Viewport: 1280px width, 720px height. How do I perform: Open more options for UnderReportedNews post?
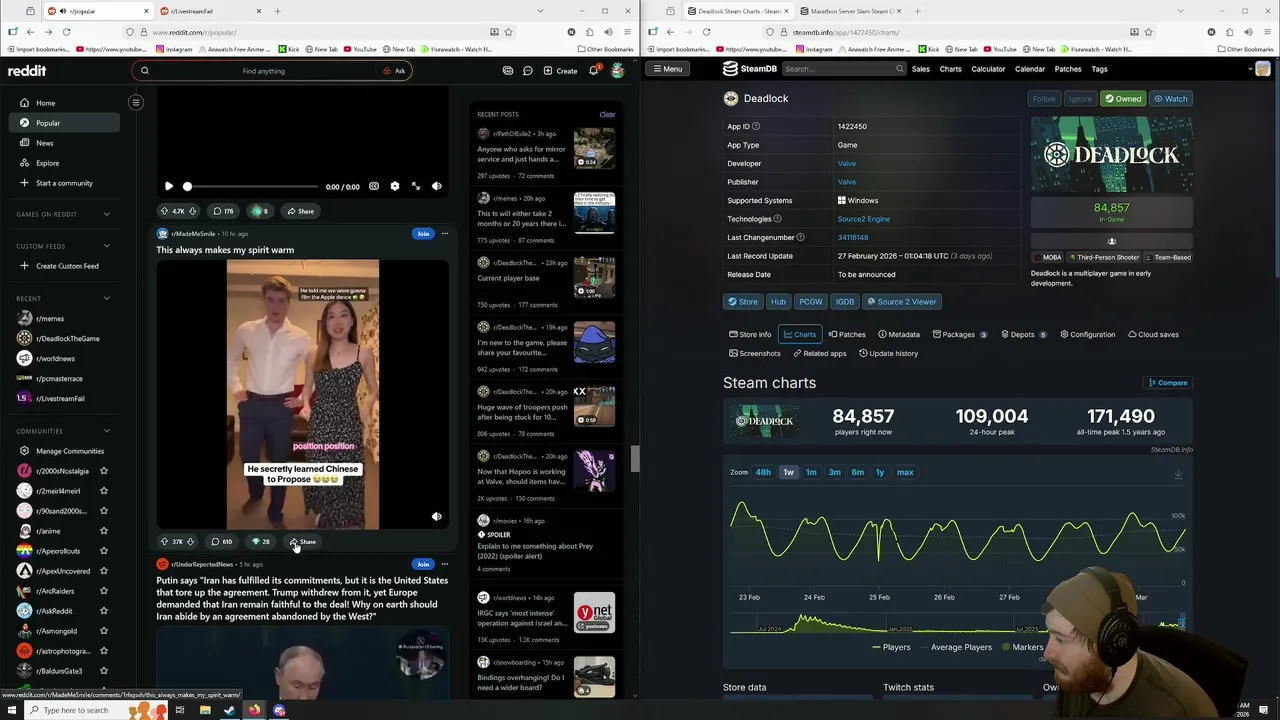coord(445,564)
